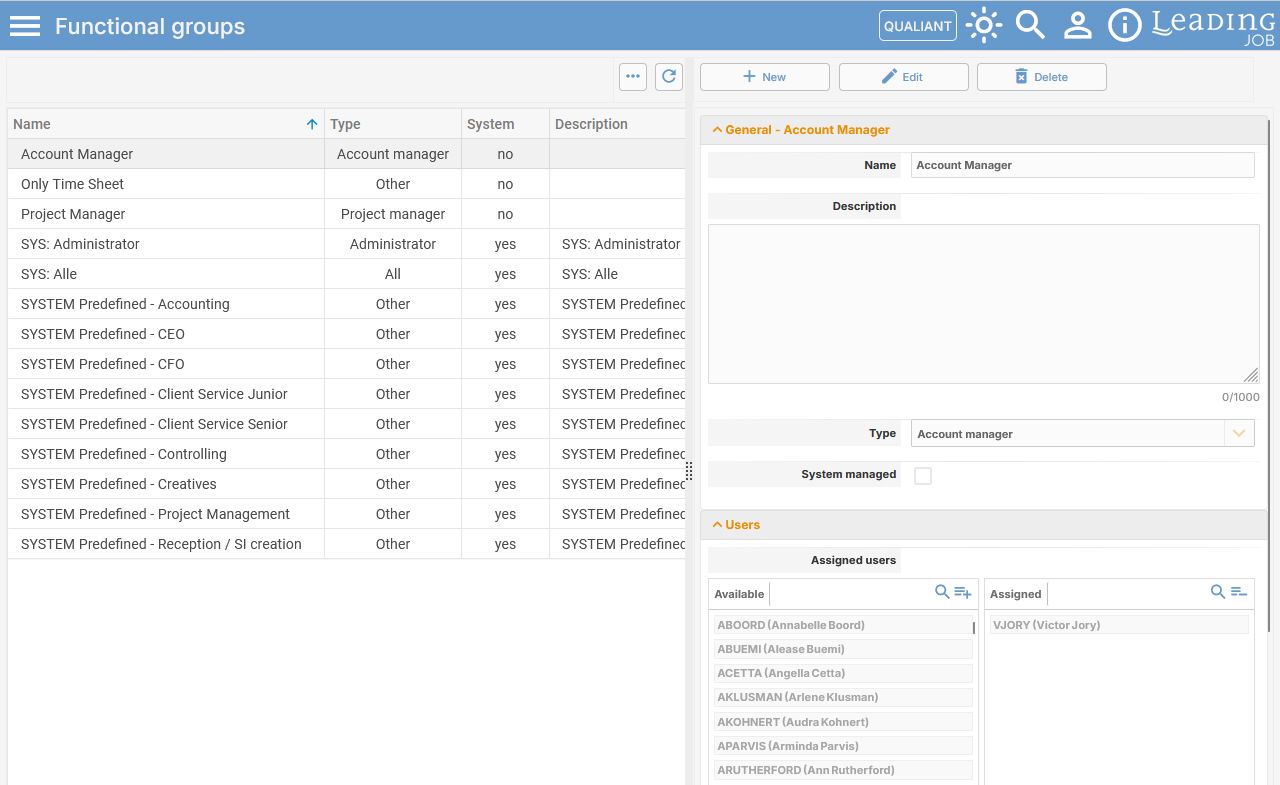
Task: Open the info icon in header
Action: click(1125, 25)
